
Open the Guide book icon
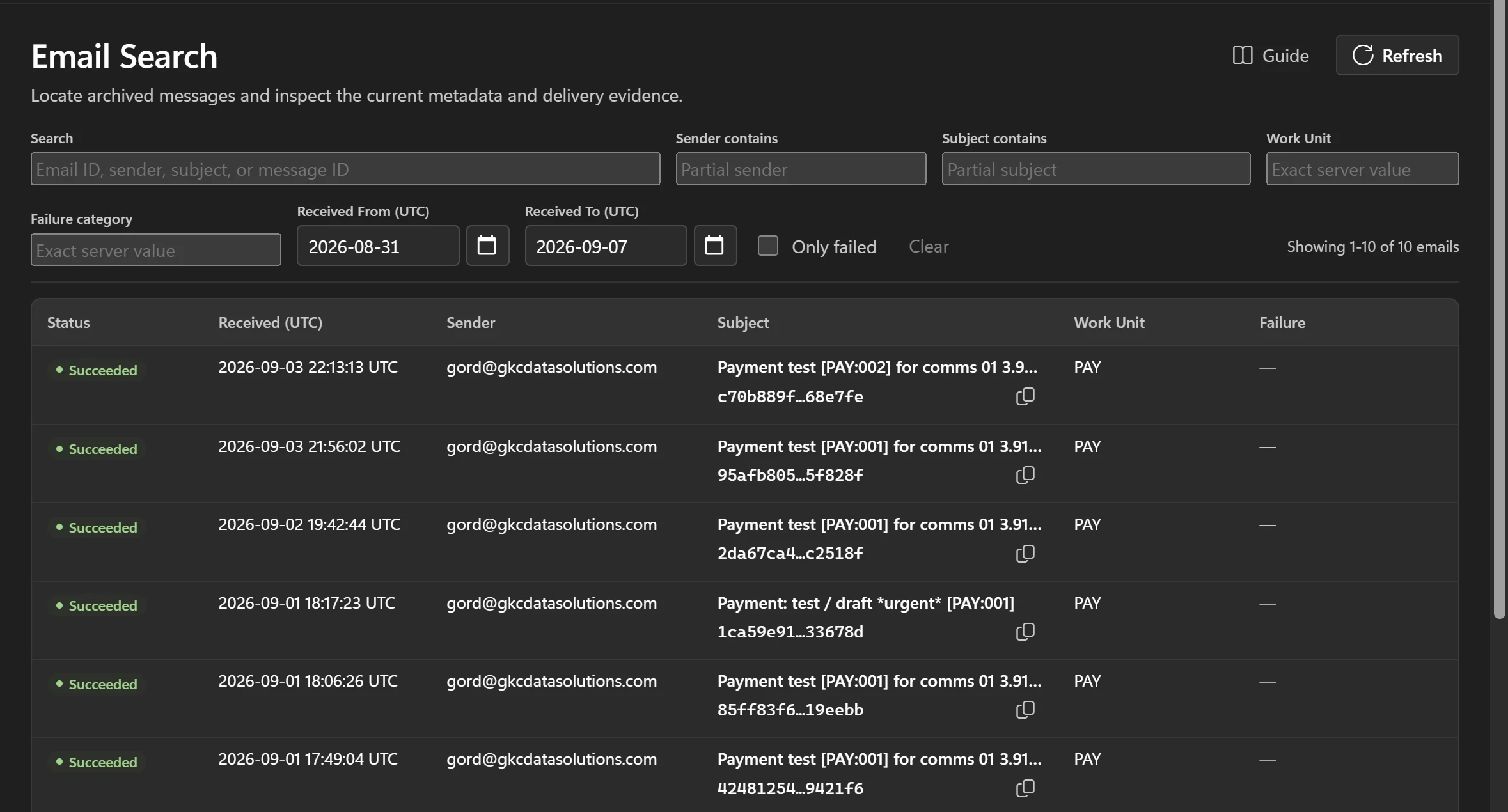click(x=1242, y=56)
